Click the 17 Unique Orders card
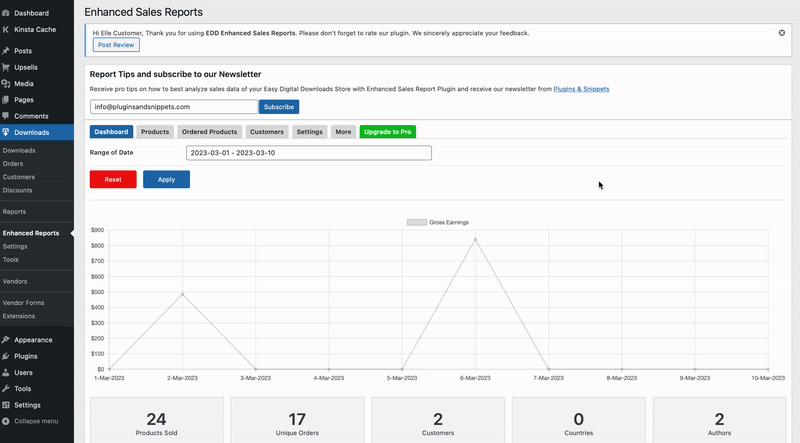Viewport: 800px width, 443px height. [297, 420]
